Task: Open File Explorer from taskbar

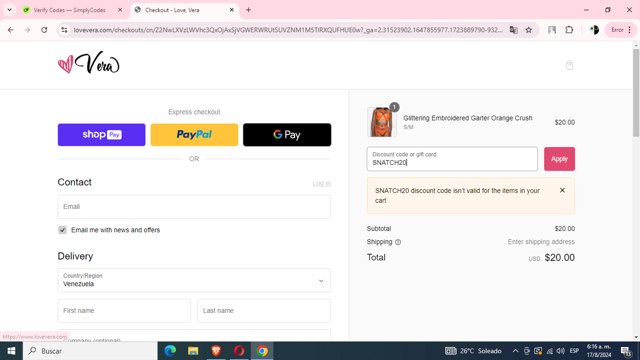Action: pyautogui.click(x=193, y=351)
